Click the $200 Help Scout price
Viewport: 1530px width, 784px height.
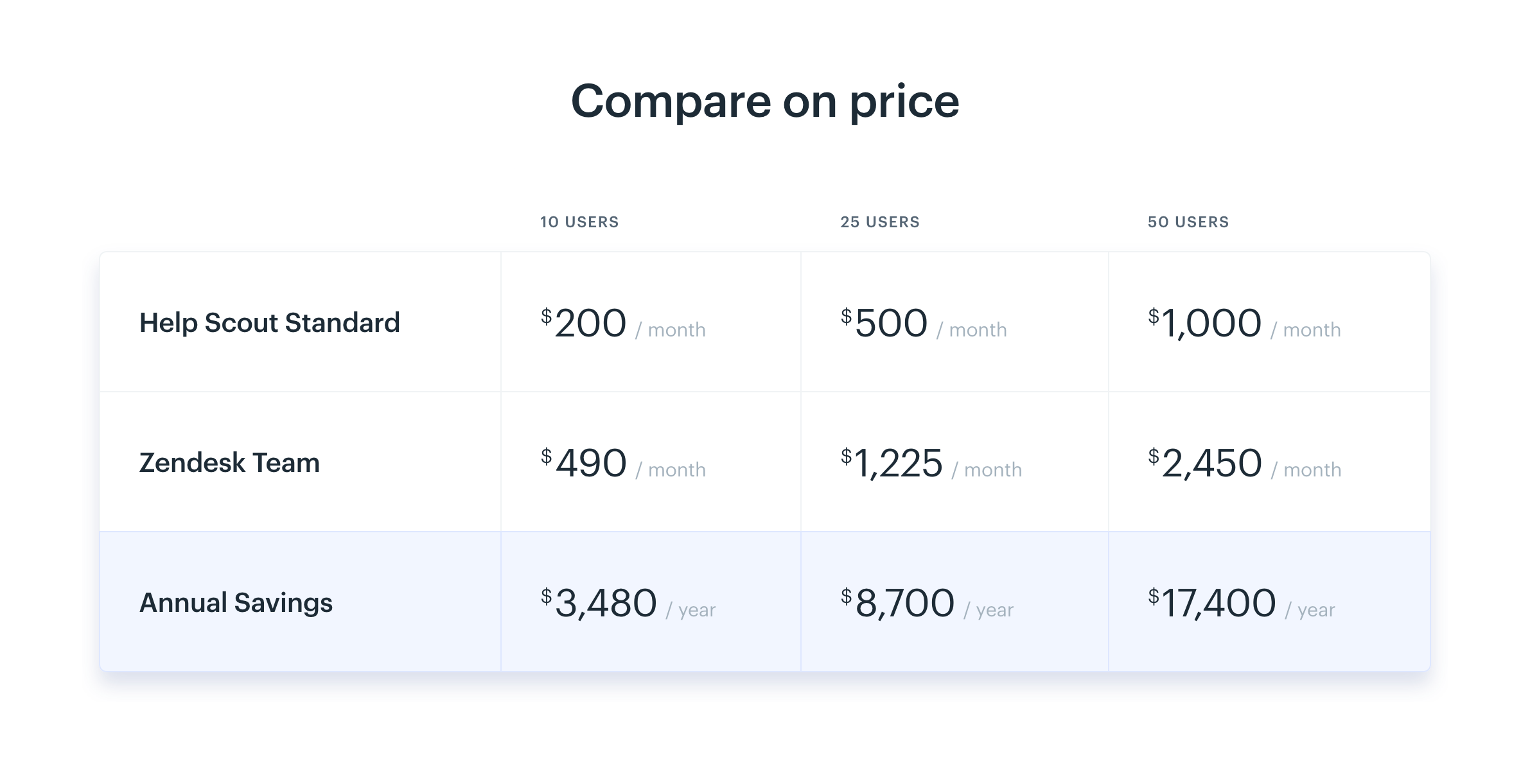pyautogui.click(x=584, y=322)
